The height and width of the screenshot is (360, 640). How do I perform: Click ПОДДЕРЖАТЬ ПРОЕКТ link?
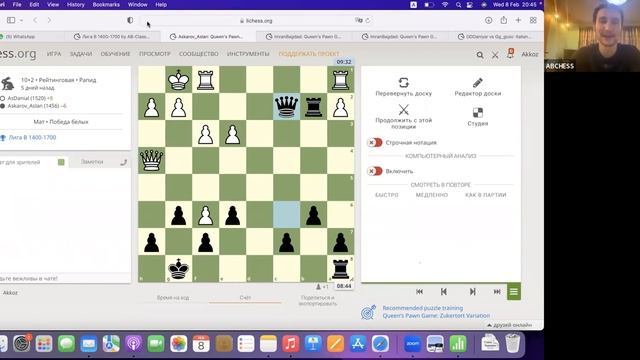(309, 54)
